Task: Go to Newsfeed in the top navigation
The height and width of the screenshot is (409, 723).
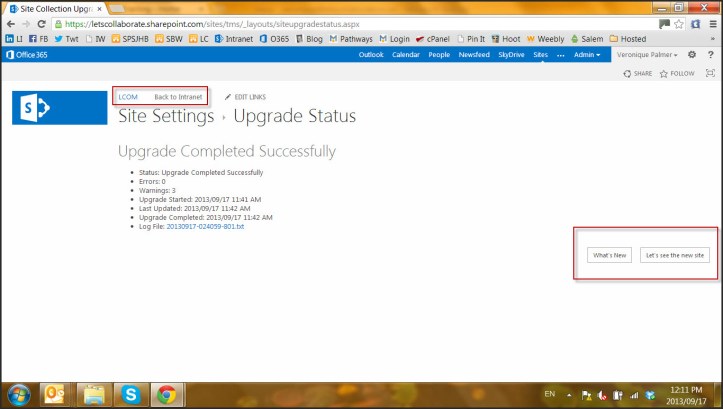Action: click(x=474, y=54)
